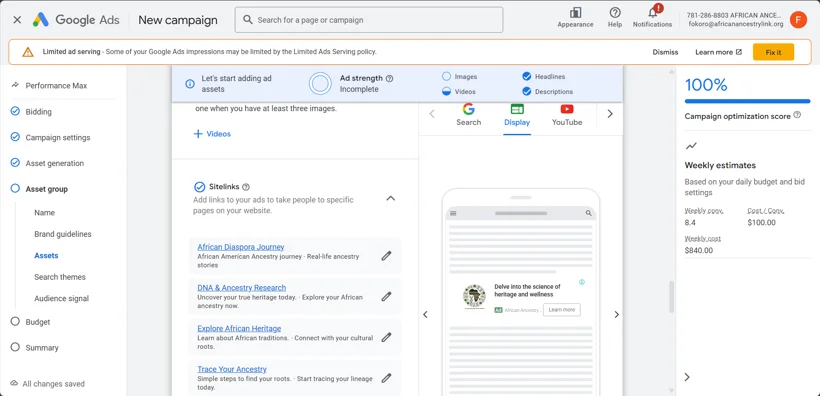Open African Diaspora Journey sitelink
The image size is (820, 396).
point(241,247)
